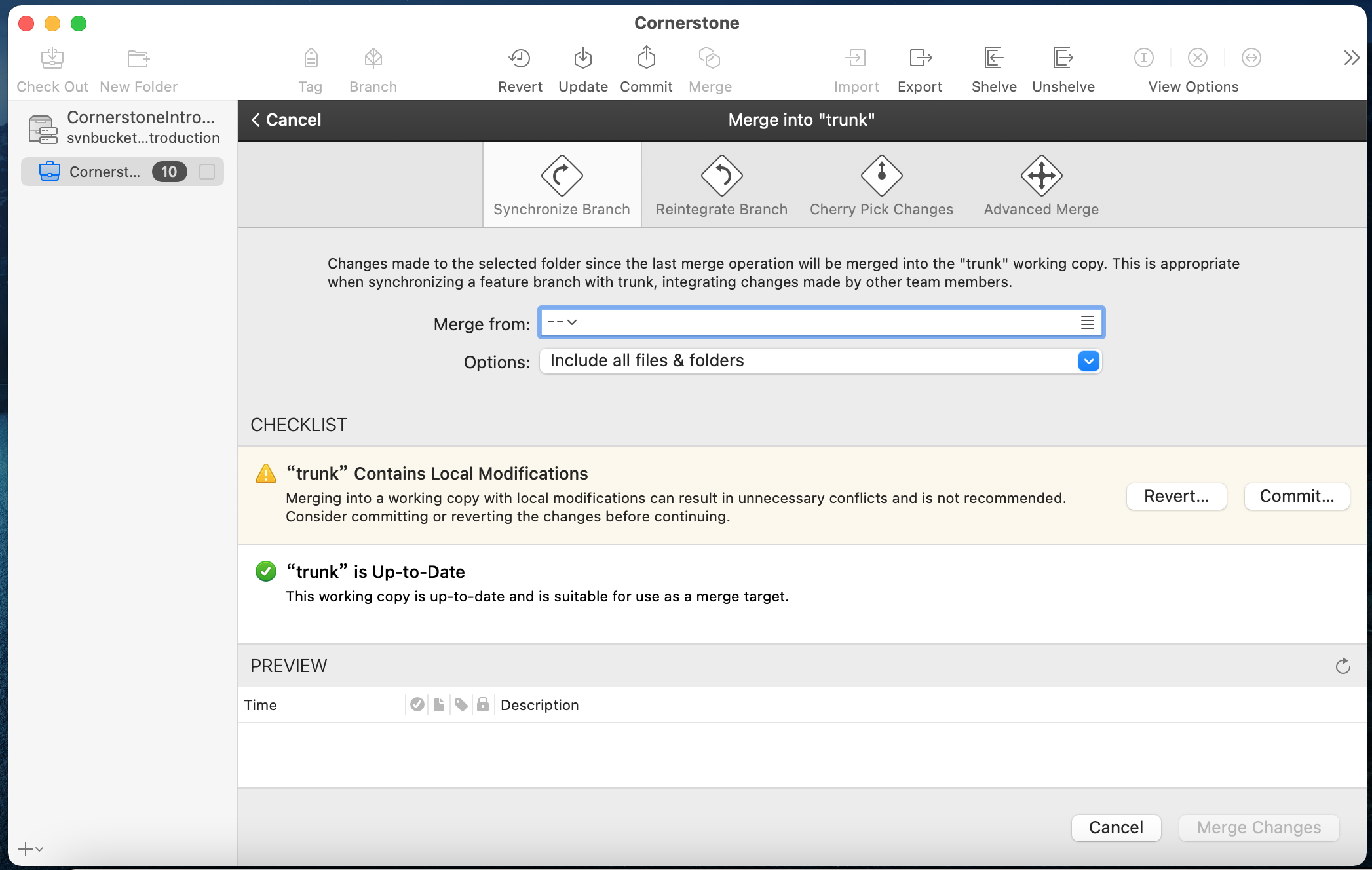Select the third View Options arrows icon
The height and width of the screenshot is (870, 1372).
tap(1251, 58)
